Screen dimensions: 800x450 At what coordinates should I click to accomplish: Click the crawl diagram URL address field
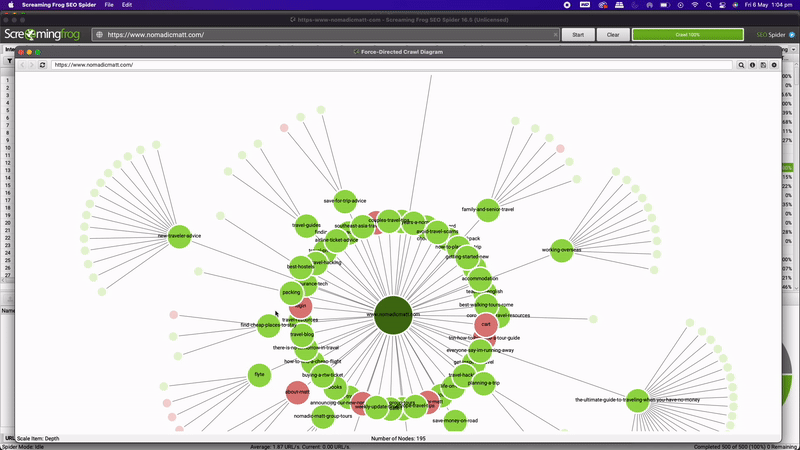tap(392, 65)
